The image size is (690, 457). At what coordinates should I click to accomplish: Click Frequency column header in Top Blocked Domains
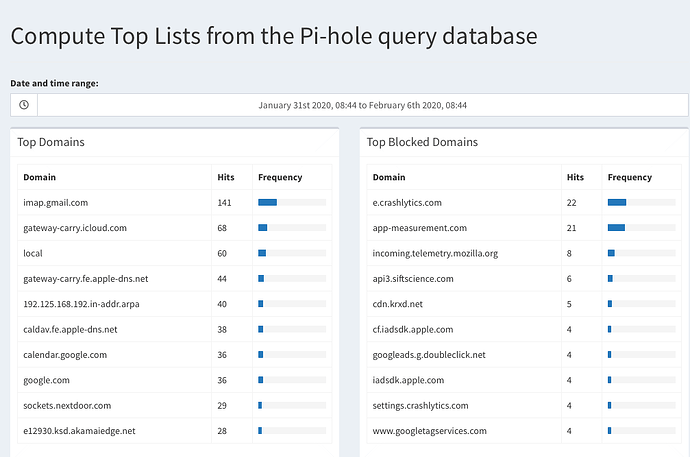coord(630,177)
